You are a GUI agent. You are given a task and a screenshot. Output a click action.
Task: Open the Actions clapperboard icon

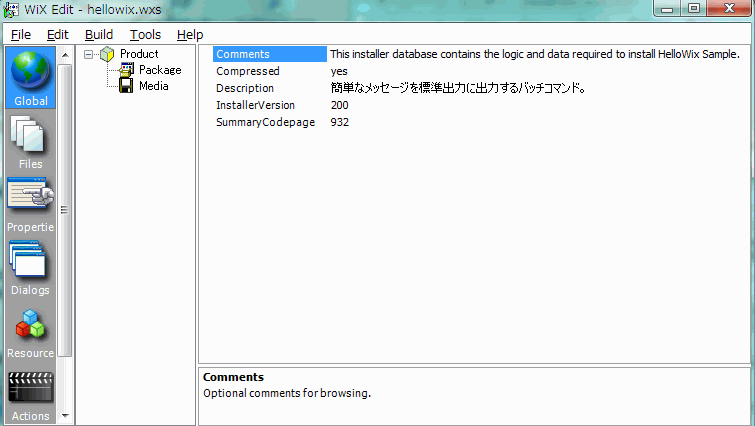[30, 387]
